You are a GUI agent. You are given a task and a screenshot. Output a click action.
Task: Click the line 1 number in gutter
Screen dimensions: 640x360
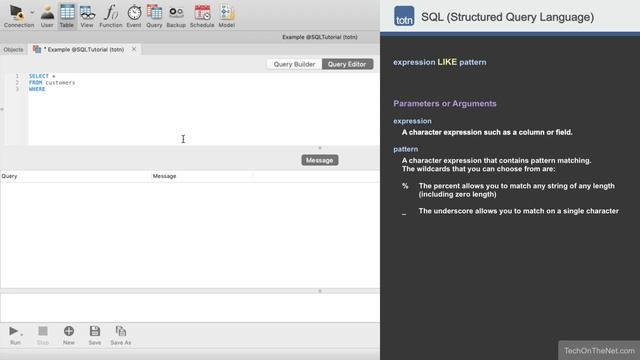coord(17,76)
